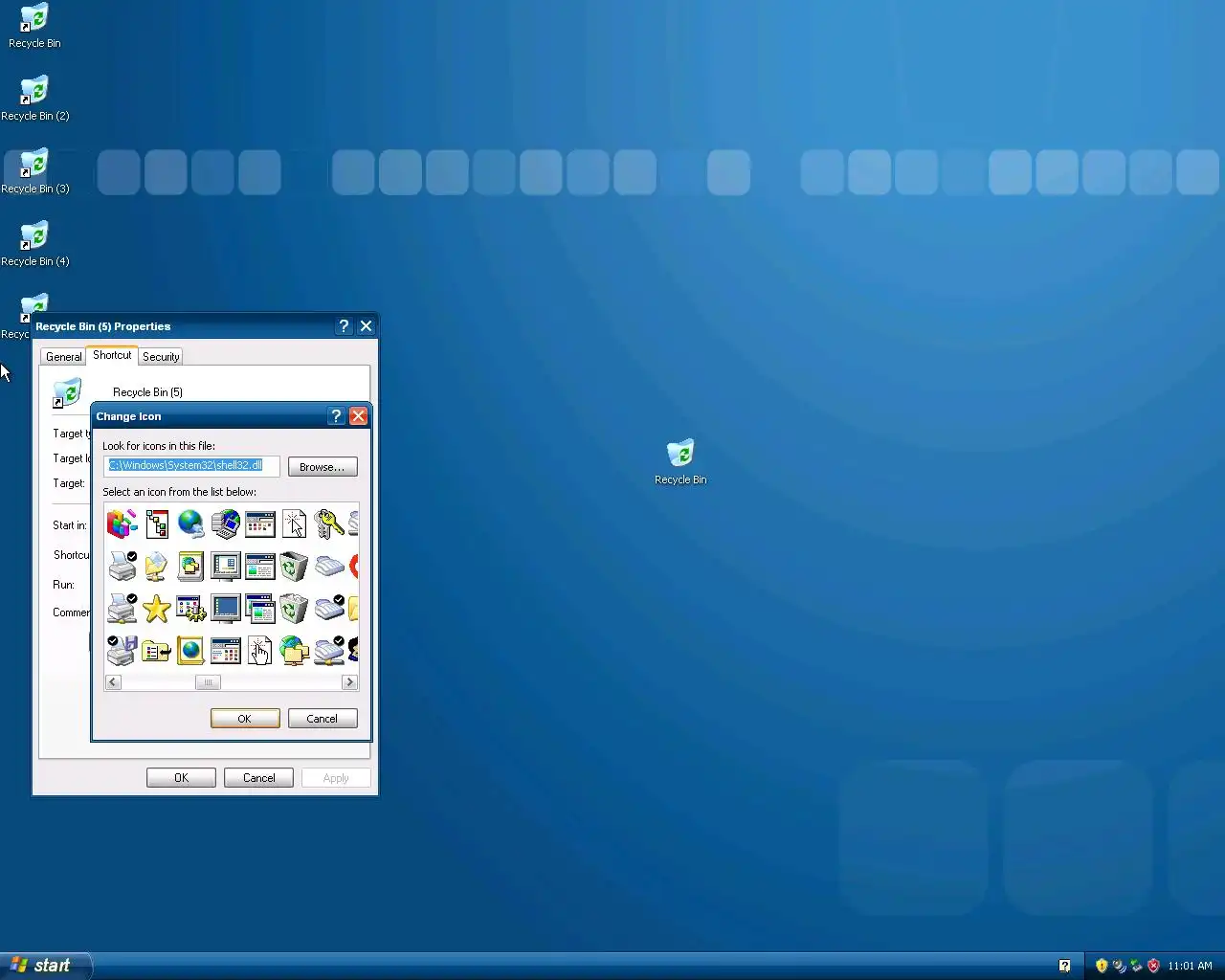Choose the framed globe picture icon, bottom row
Viewport: 1225px width, 980px height.
point(190,651)
